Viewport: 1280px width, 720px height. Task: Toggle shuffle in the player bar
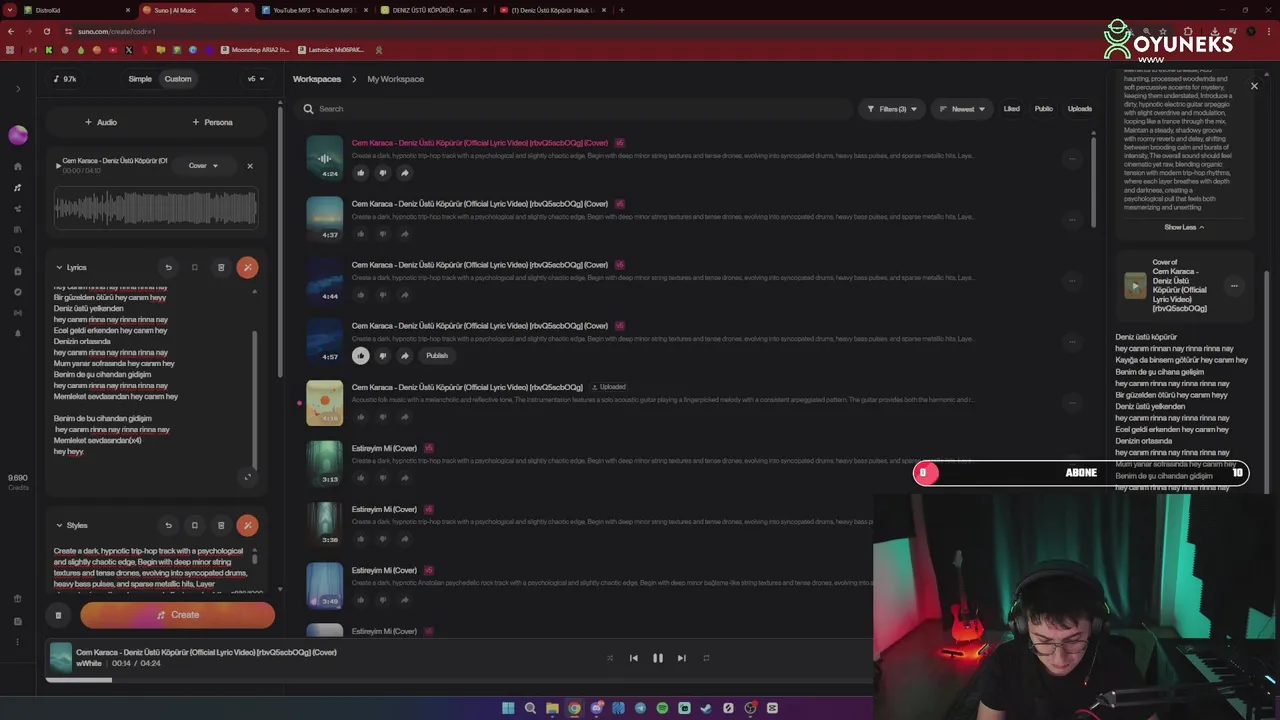pyautogui.click(x=610, y=658)
